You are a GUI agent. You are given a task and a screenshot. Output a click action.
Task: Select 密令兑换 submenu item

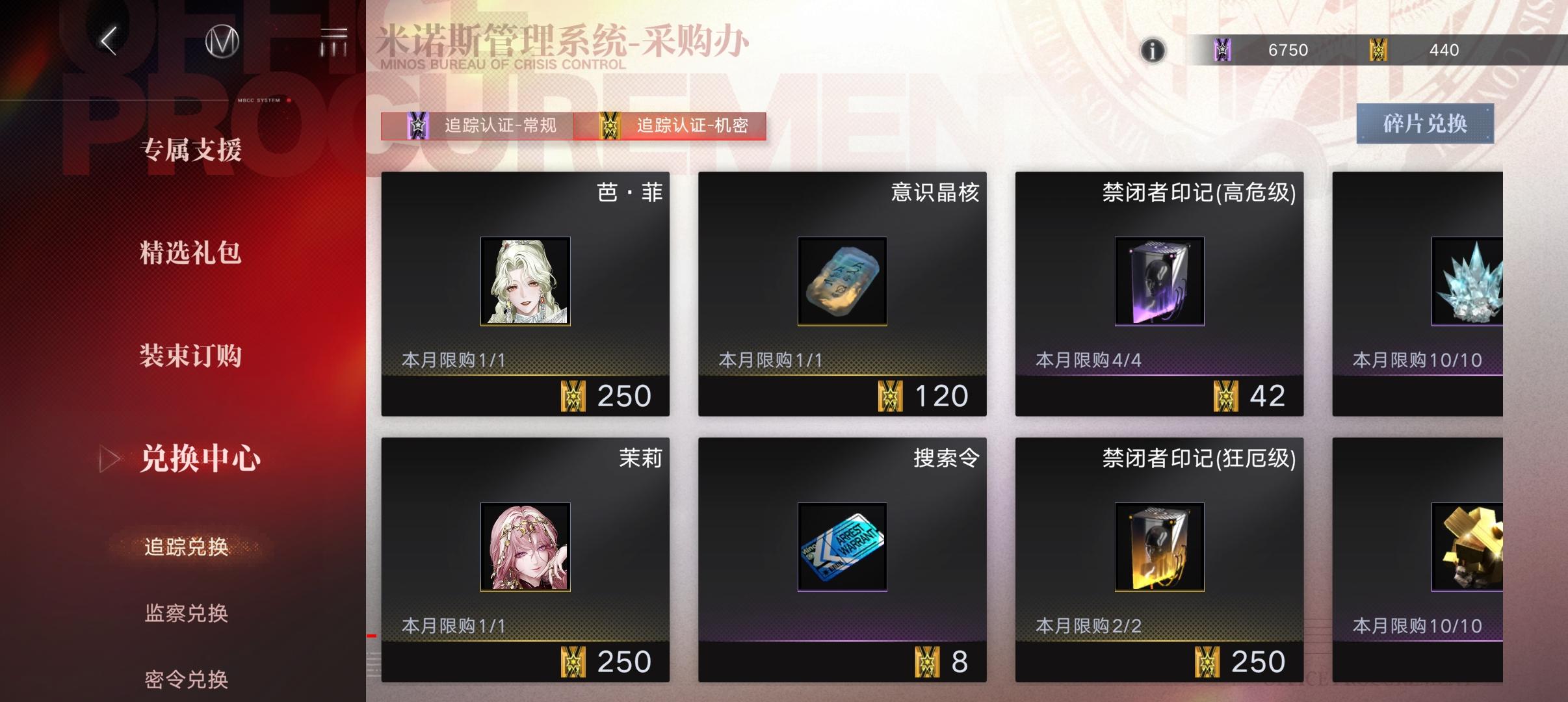click(x=187, y=679)
